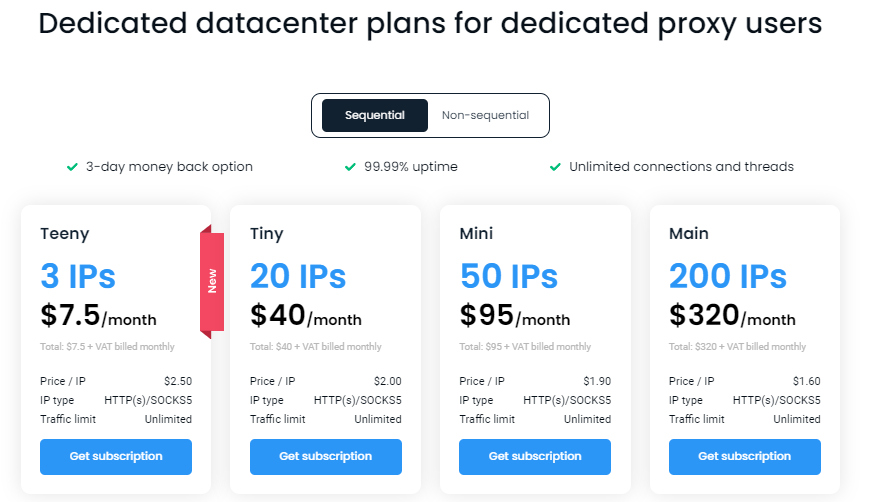This screenshot has height=502, width=870.
Task: Click the $7.5/month price
Action: click(x=98, y=317)
